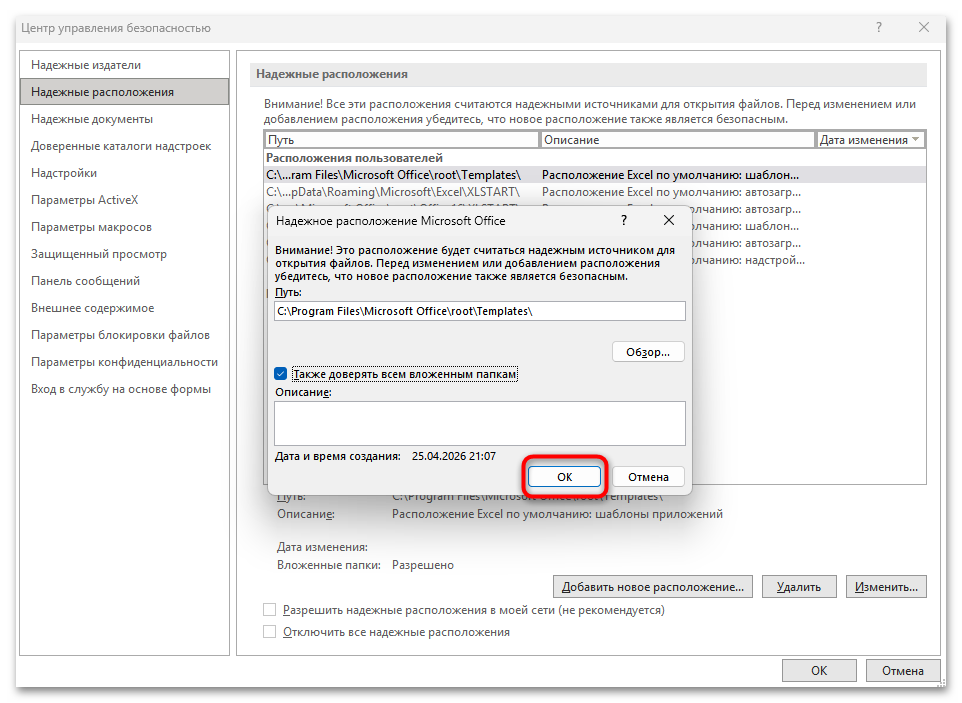This screenshot has width=962, height=703.
Task: Click Отмена in Trust Center window
Action: 902,670
